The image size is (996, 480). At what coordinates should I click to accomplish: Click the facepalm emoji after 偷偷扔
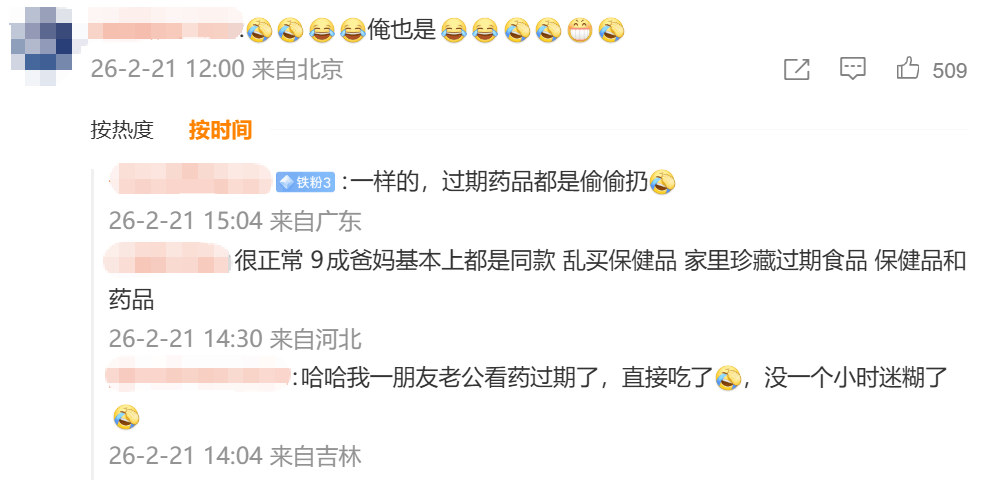[x=663, y=183]
